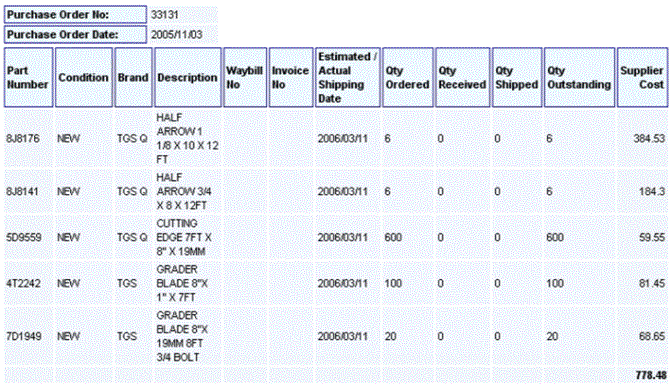
Task: Click qty outstanding 6 in 8J8141 row
Action: pos(549,191)
